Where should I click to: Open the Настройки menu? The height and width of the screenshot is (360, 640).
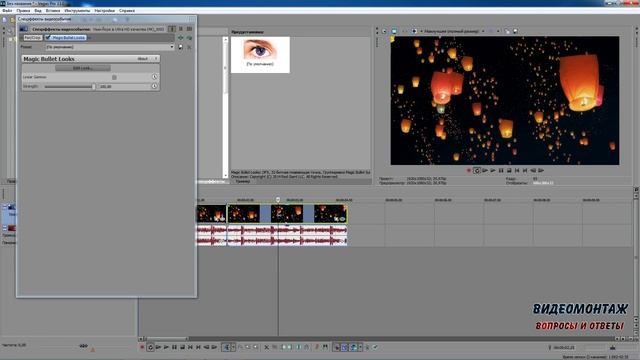click(104, 11)
